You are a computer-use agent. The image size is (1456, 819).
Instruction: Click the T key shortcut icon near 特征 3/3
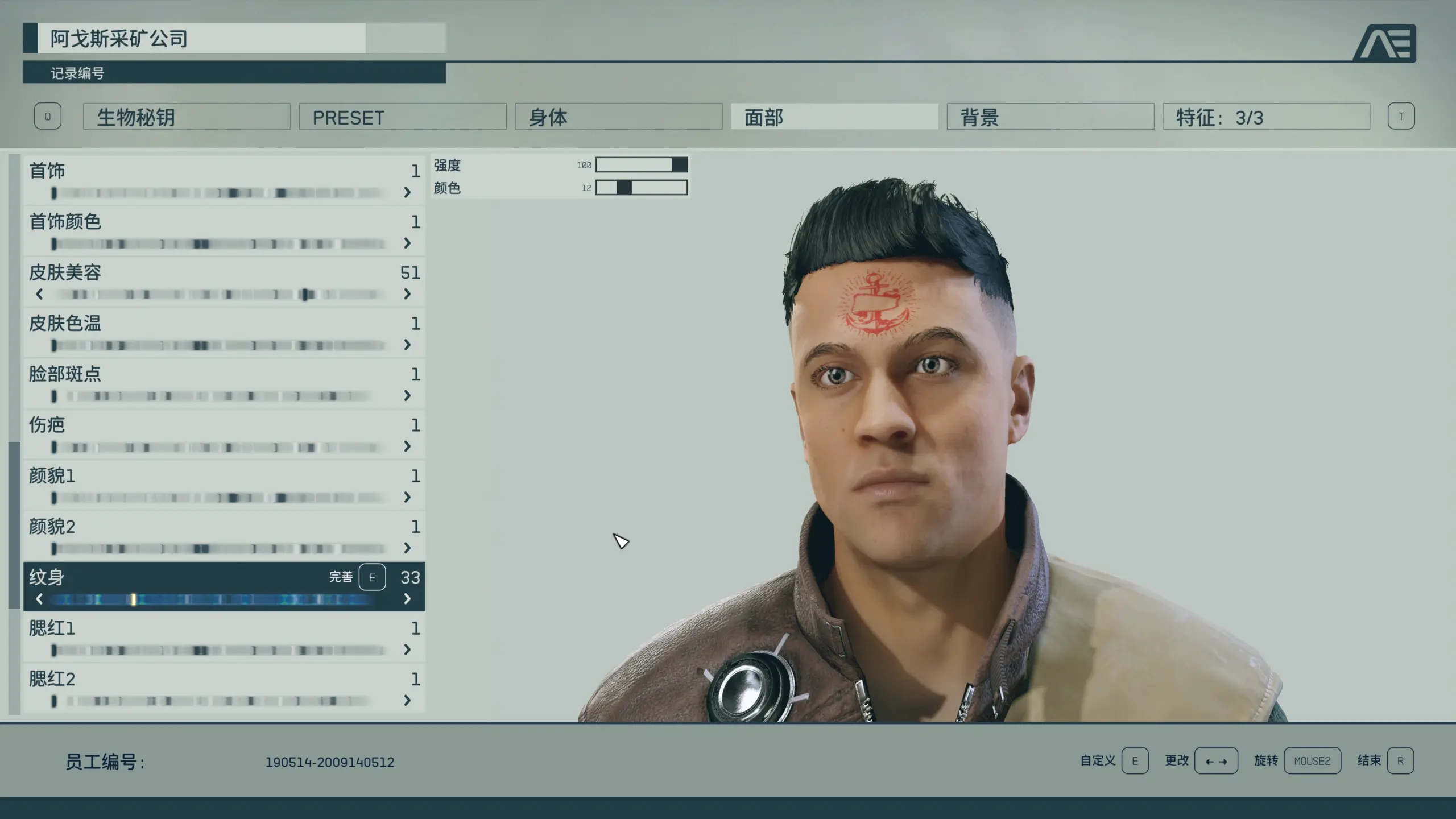tap(1401, 115)
